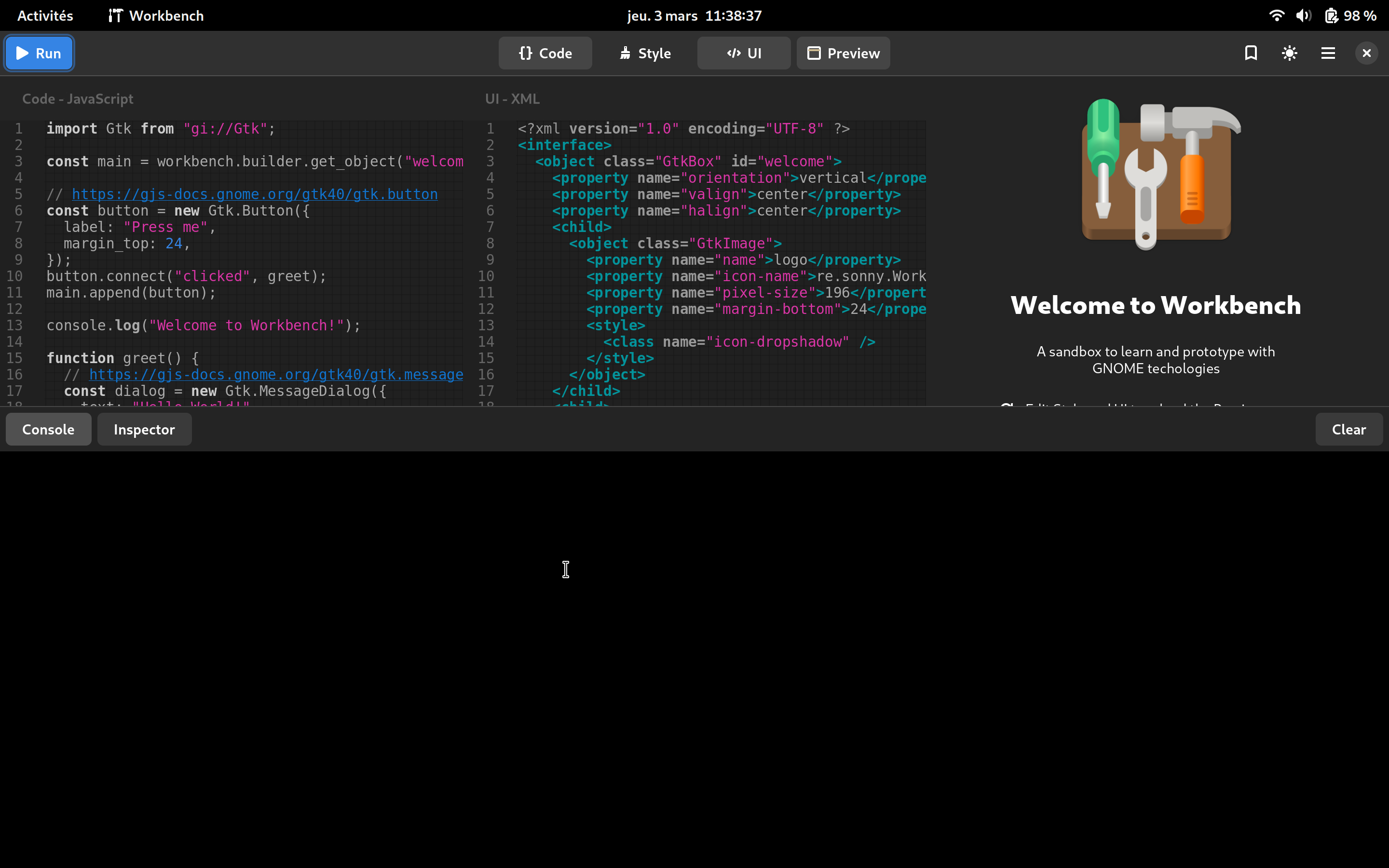Switch to the UI editor view
This screenshot has height=868, width=1389.
pyautogui.click(x=743, y=53)
